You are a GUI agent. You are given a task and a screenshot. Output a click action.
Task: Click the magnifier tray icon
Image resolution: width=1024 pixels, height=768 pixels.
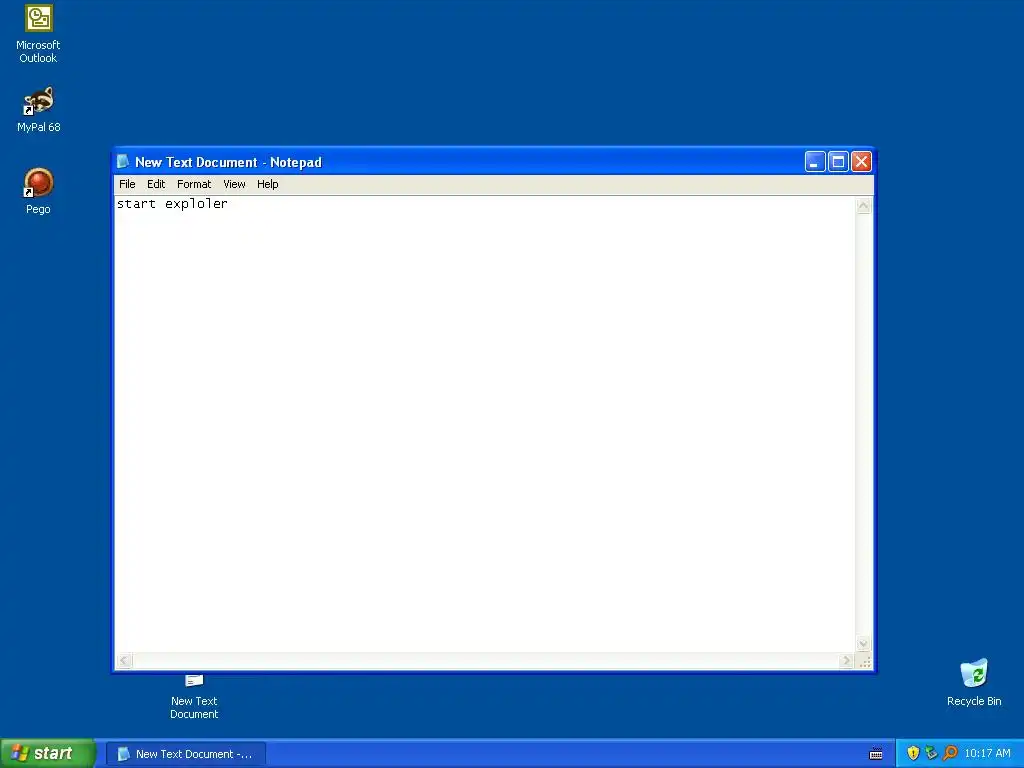pyautogui.click(x=950, y=753)
